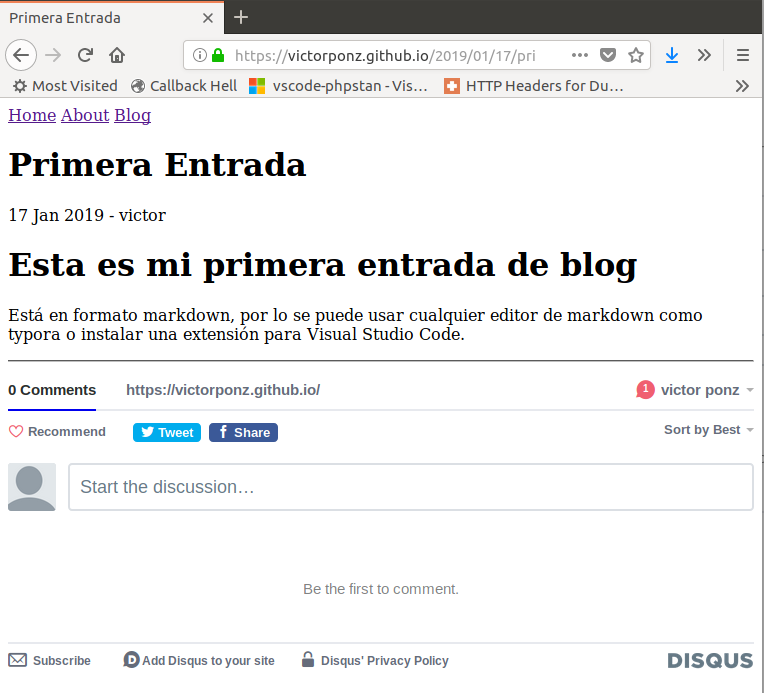Image resolution: width=764 pixels, height=693 pixels.
Task: Go back to the previous page
Action: (21, 55)
